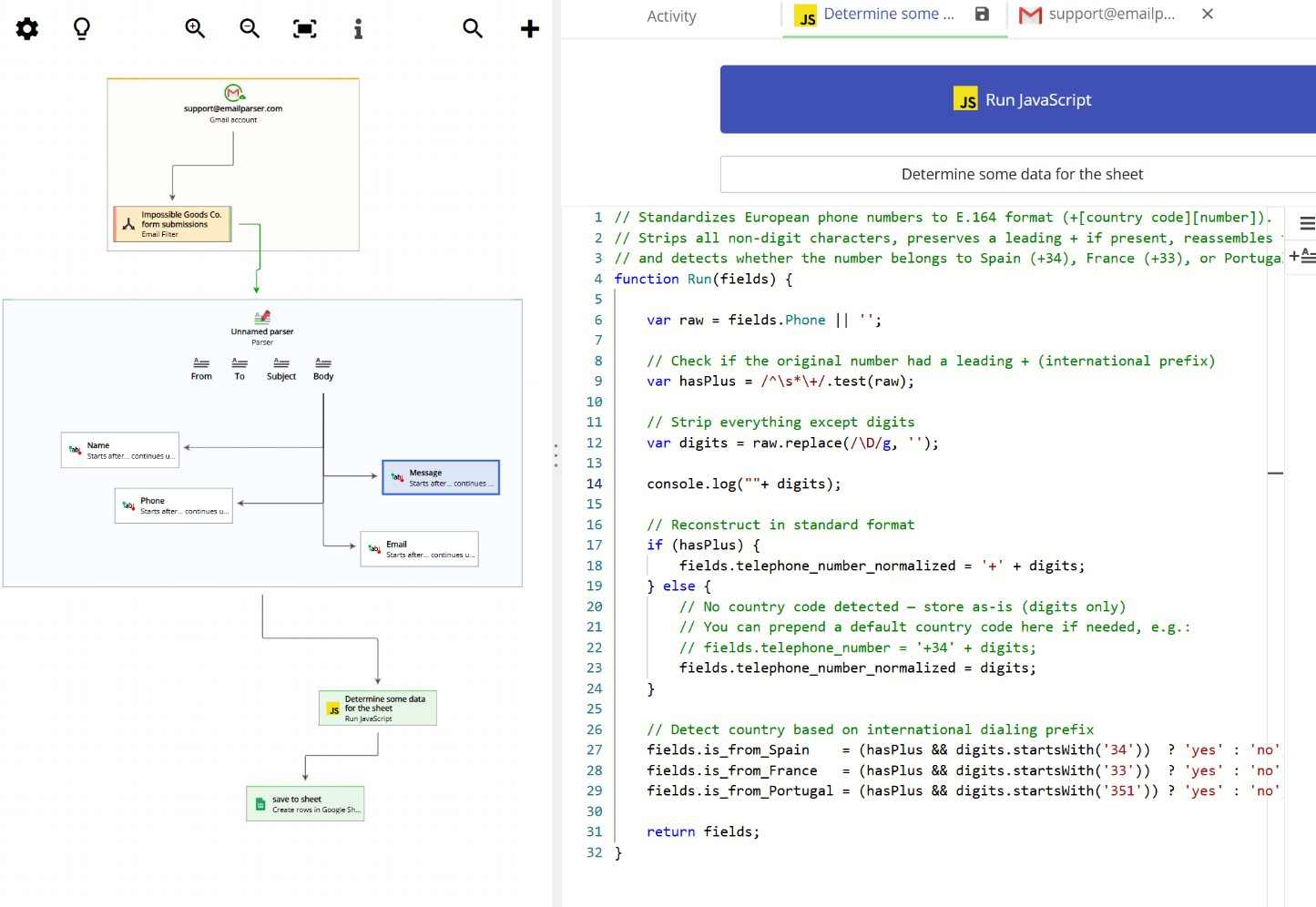Open the code editor hamburger menu
Viewport: 1316px width, 907px height.
click(1308, 223)
